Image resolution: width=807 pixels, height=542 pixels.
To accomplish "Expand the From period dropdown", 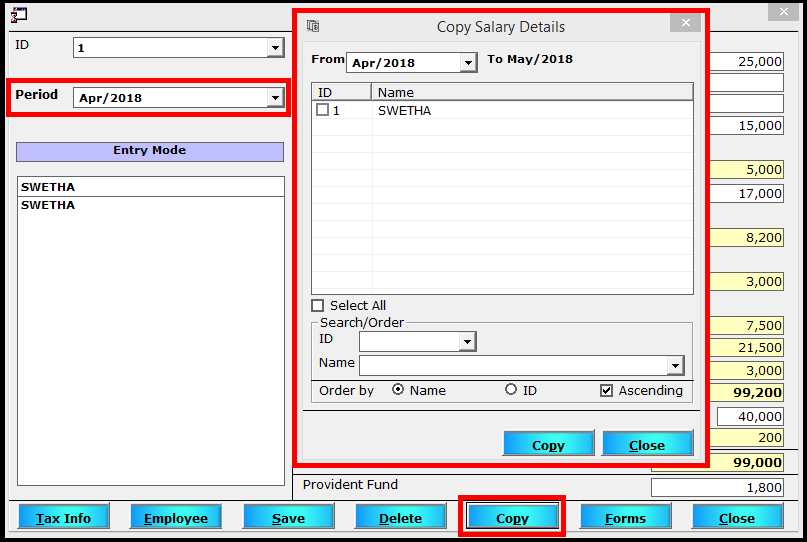I will click(468, 63).
